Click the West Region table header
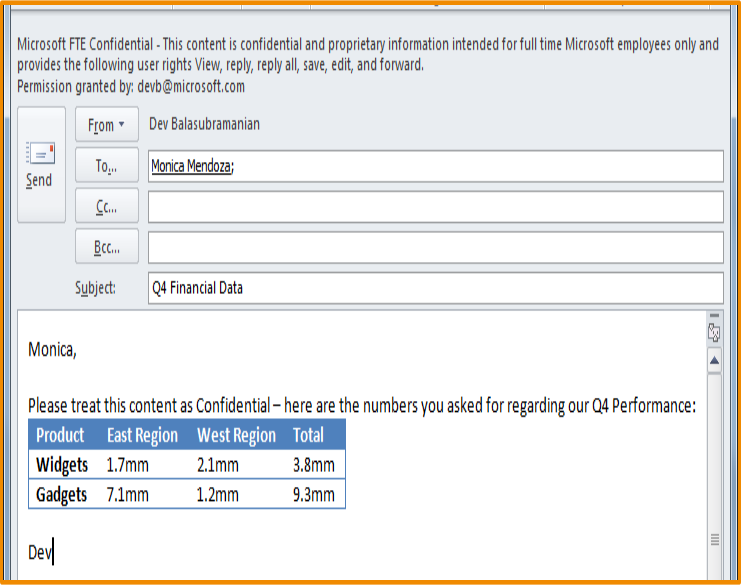The width and height of the screenshot is (741, 585). pos(236,435)
